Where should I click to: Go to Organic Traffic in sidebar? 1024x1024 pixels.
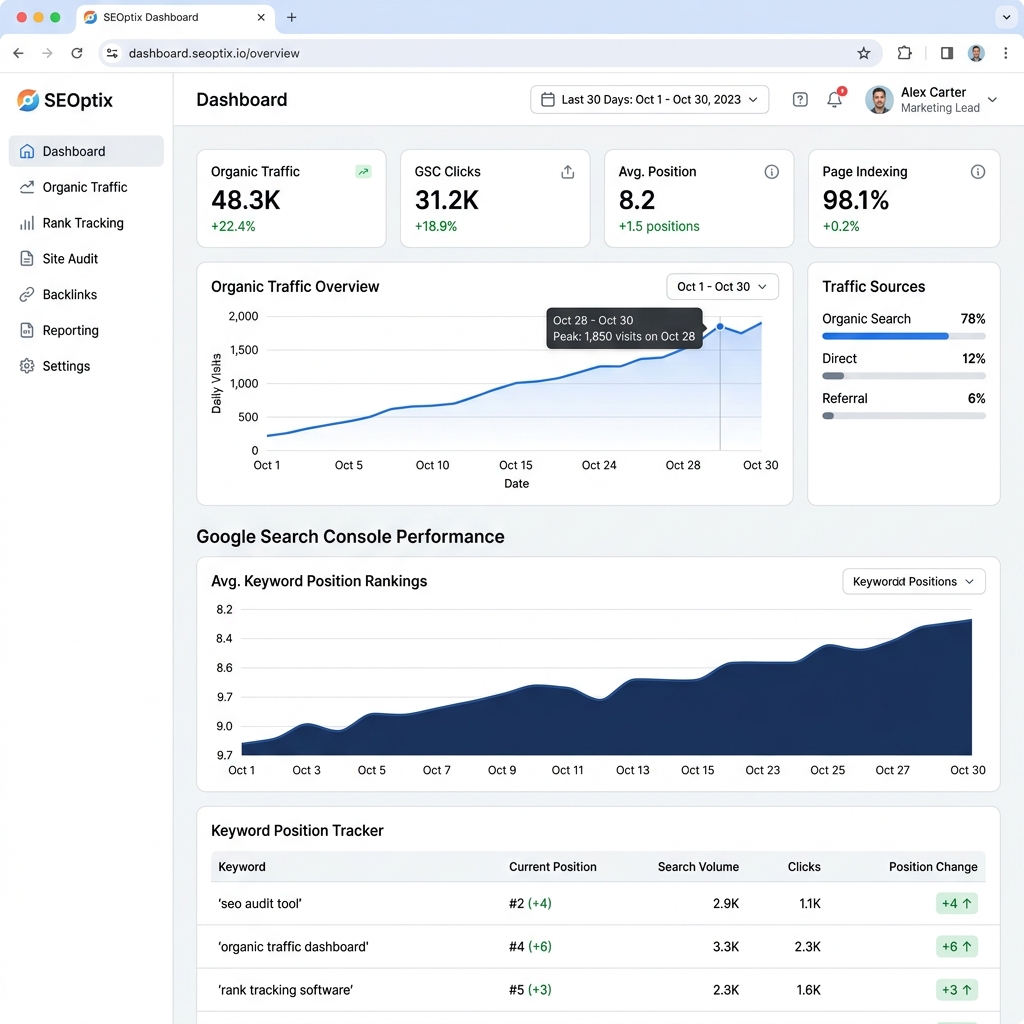86,187
